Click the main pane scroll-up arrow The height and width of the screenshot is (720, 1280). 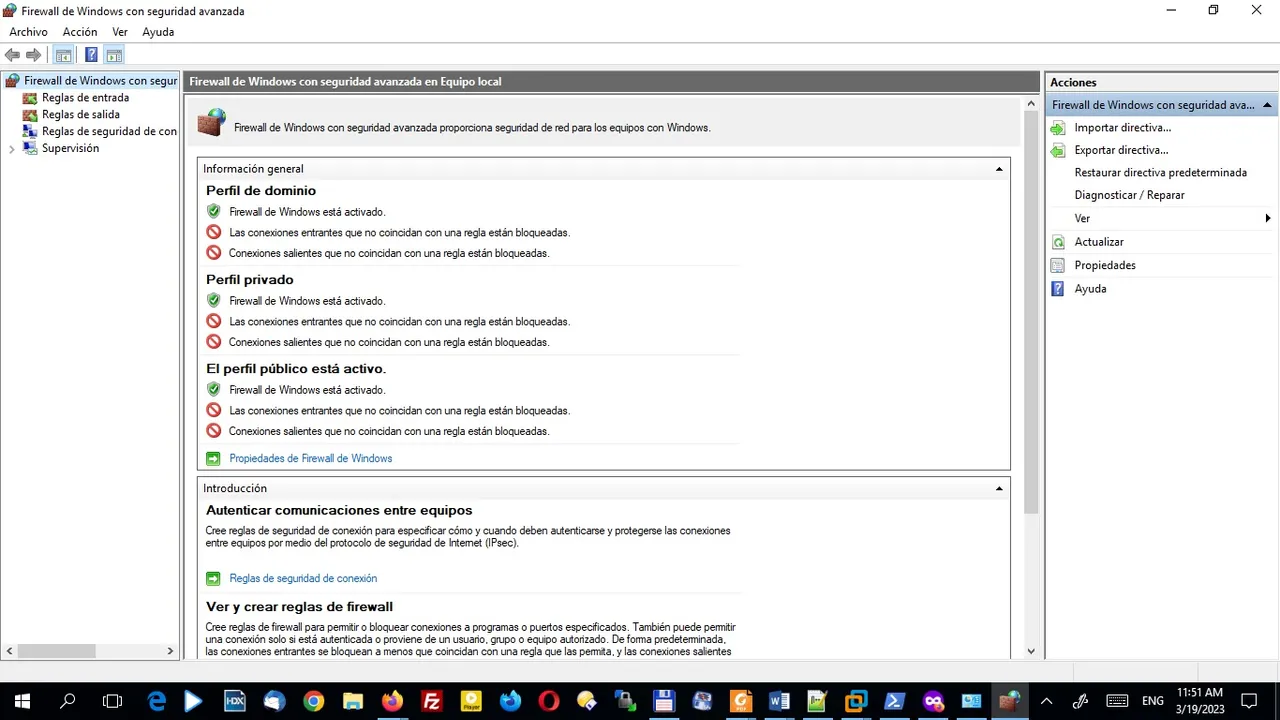[1031, 104]
